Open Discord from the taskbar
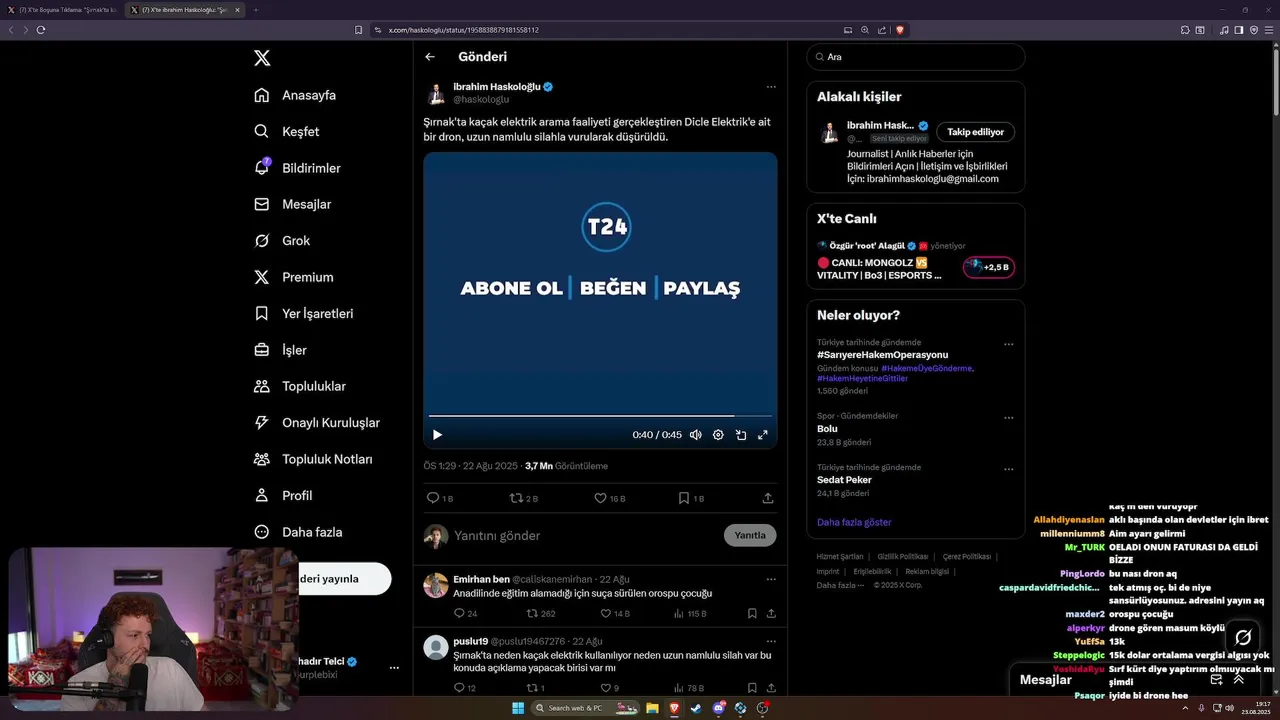Viewport: 1280px width, 720px height. [x=718, y=708]
